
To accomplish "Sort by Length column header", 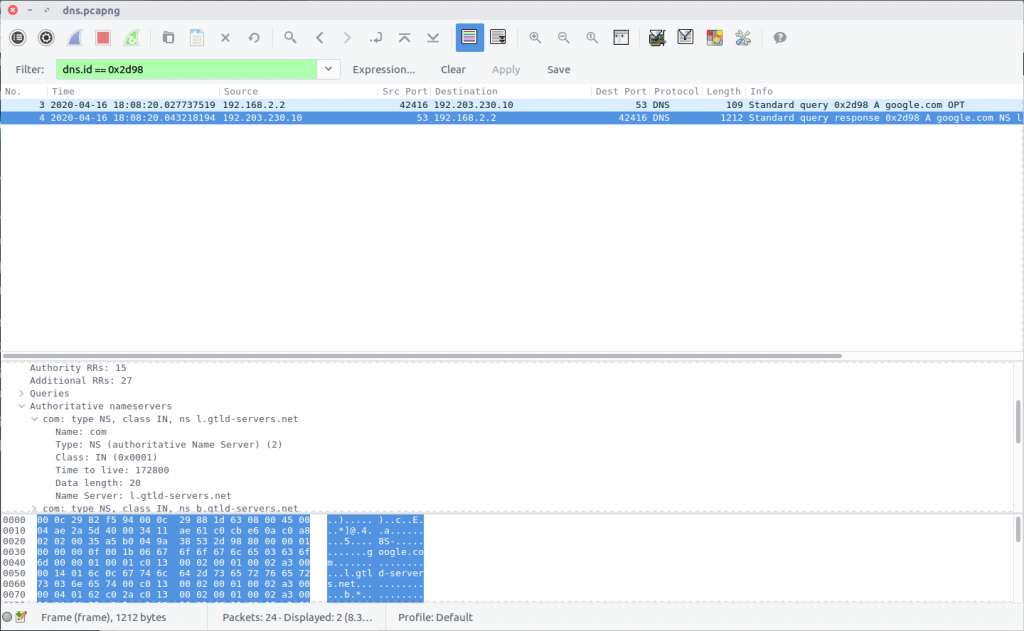I will pyautogui.click(x=724, y=91).
